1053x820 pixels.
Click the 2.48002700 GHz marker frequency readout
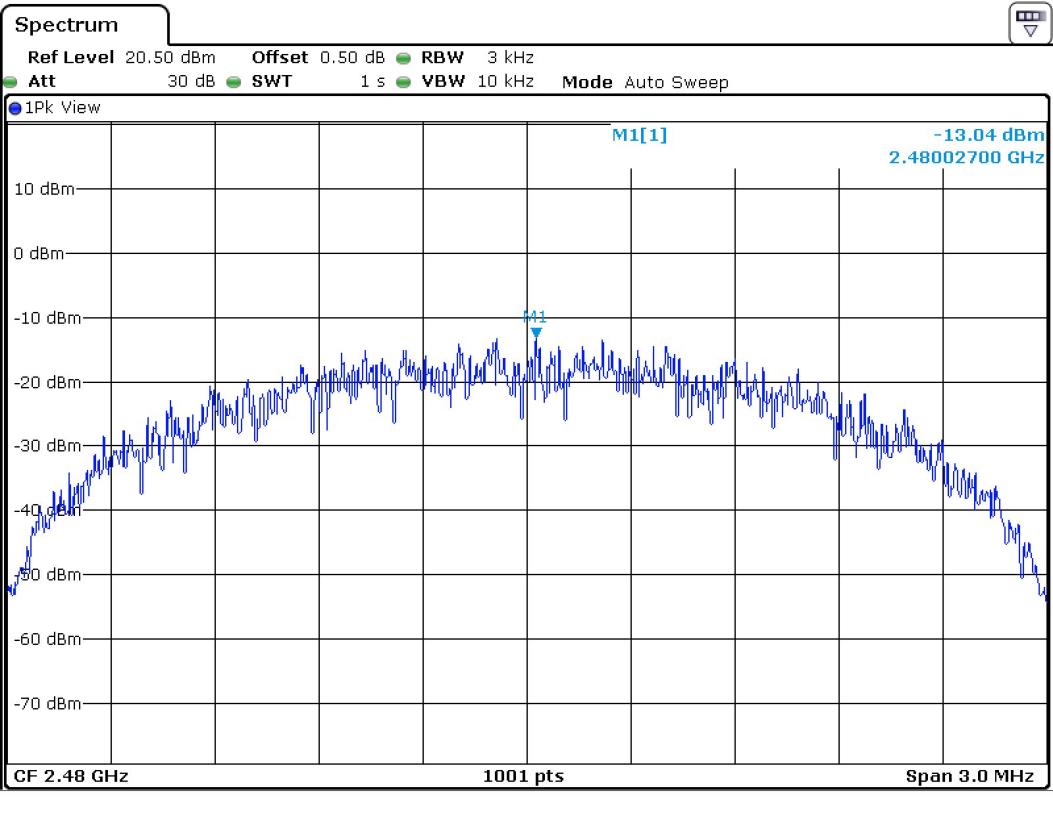(966, 158)
